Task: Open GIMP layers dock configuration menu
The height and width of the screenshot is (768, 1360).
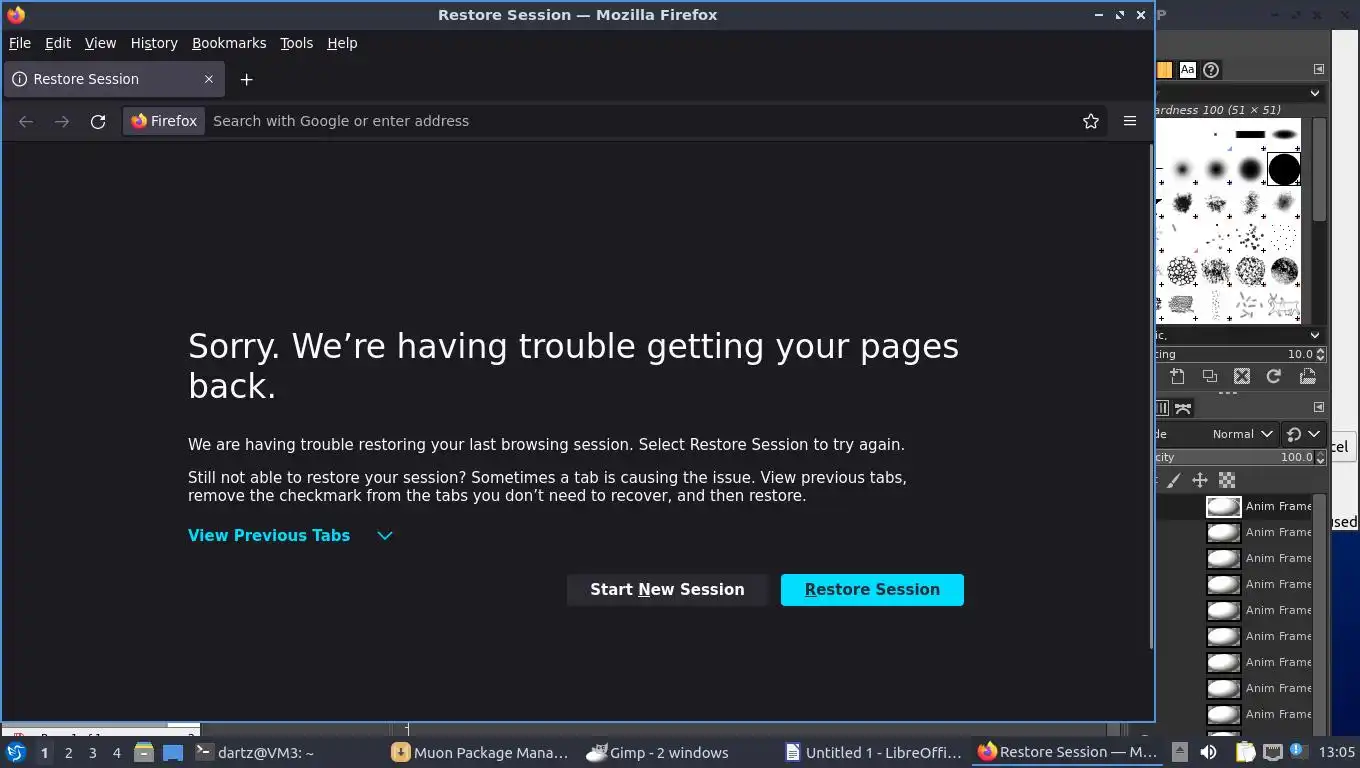Action: (1318, 407)
